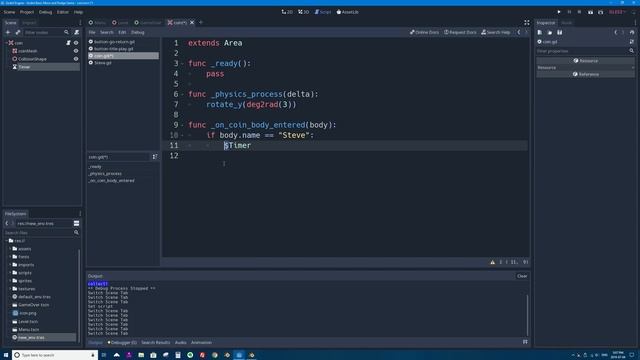Image resolution: width=640 pixels, height=360 pixels.
Task: Open the renderer GLES3 dropdown
Action: tap(617, 12)
